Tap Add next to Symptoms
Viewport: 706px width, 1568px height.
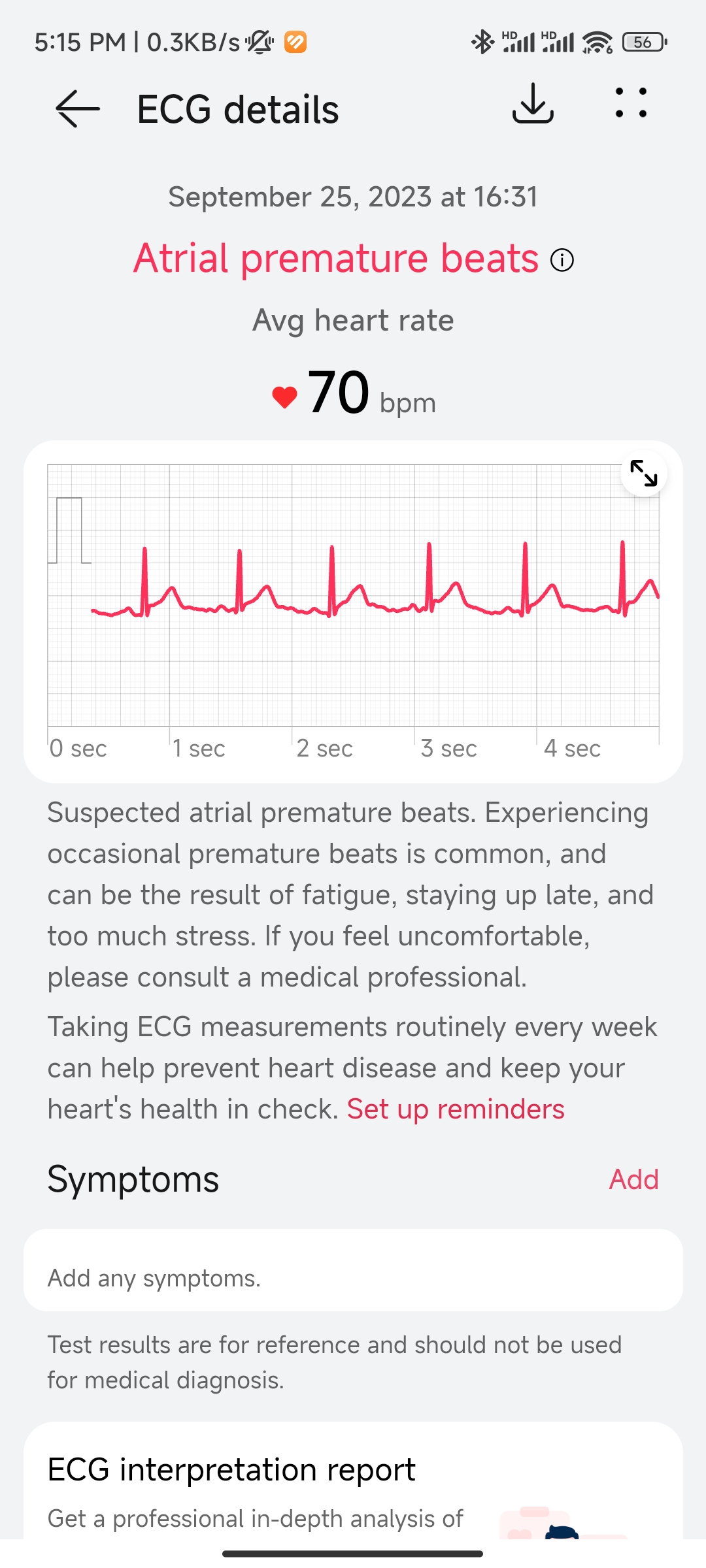coord(633,1179)
